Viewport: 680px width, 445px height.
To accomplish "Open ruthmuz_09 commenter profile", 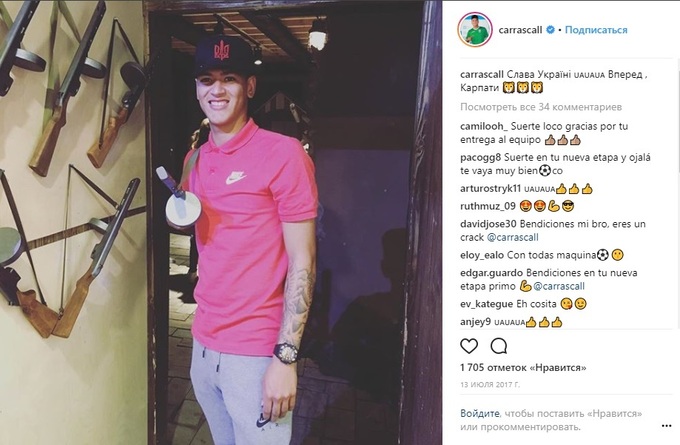I will 488,206.
